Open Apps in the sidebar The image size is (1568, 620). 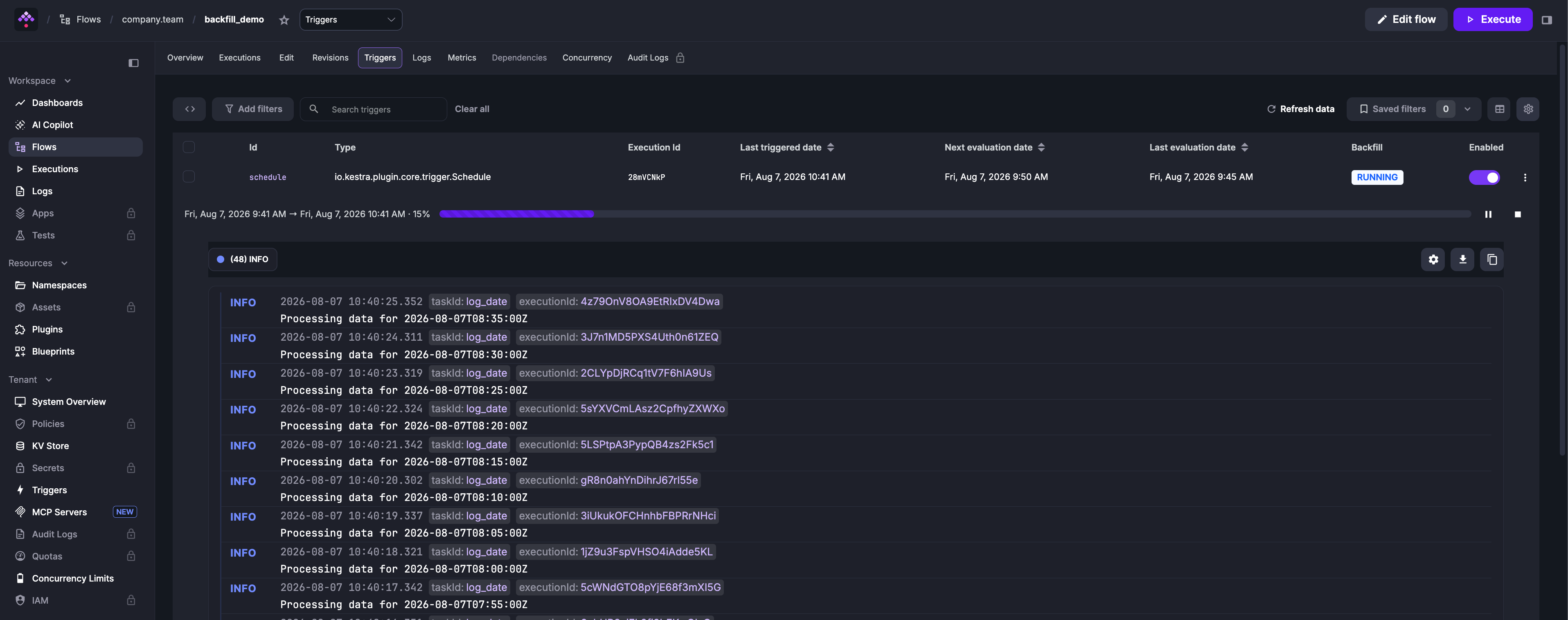75,213
